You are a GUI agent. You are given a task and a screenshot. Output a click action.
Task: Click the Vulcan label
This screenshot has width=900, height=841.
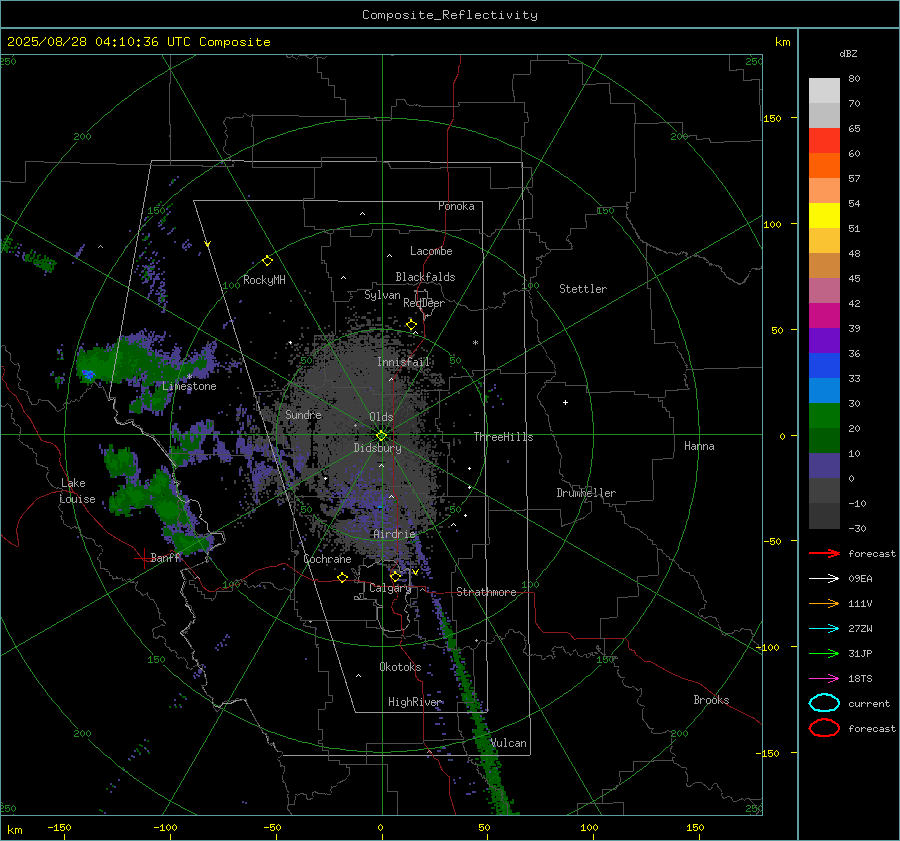(509, 743)
